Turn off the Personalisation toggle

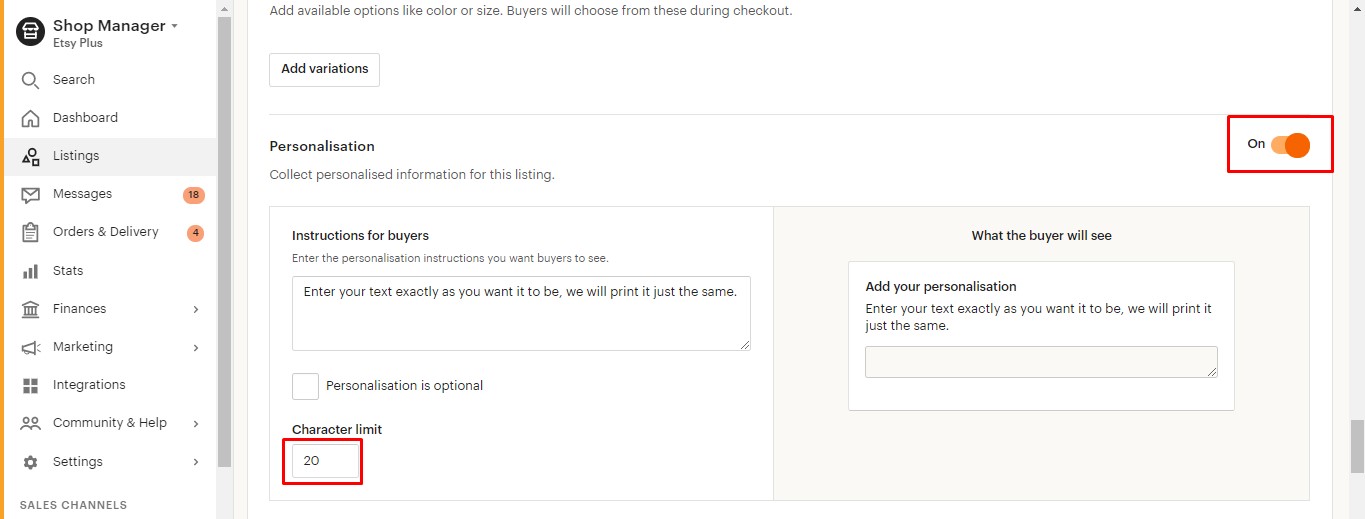(1290, 145)
